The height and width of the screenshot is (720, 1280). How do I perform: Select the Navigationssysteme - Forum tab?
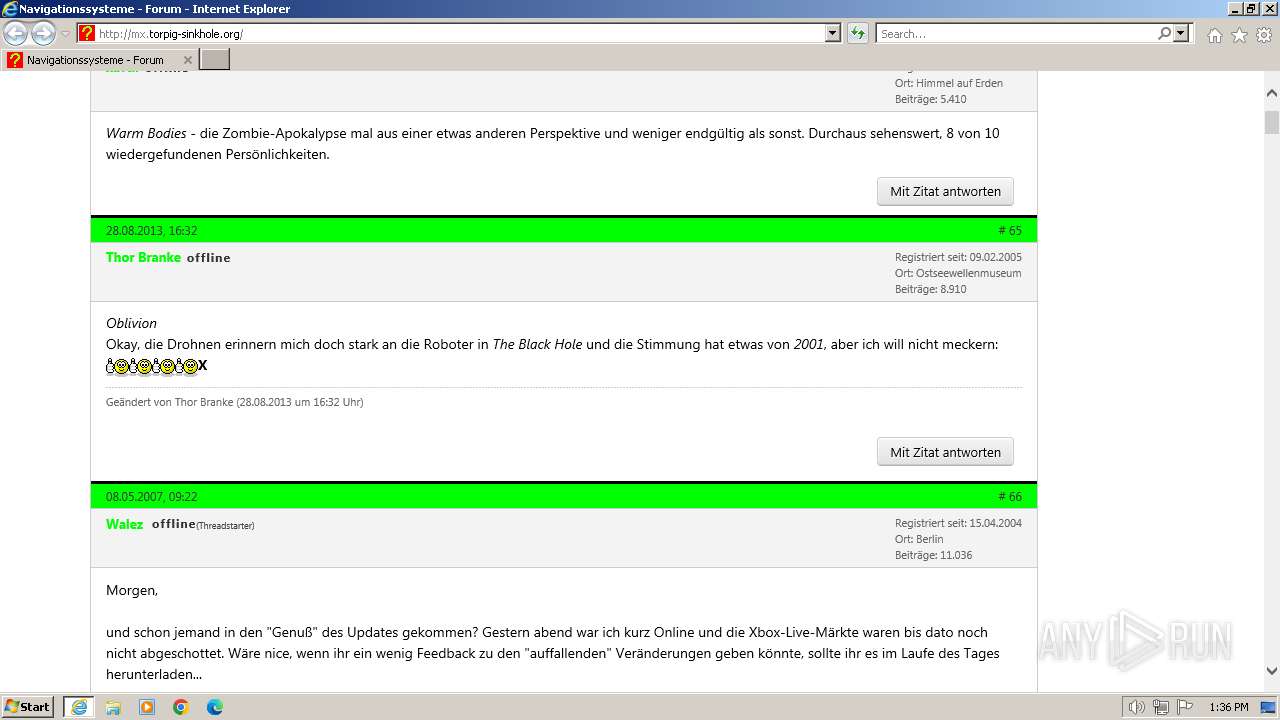click(x=99, y=60)
